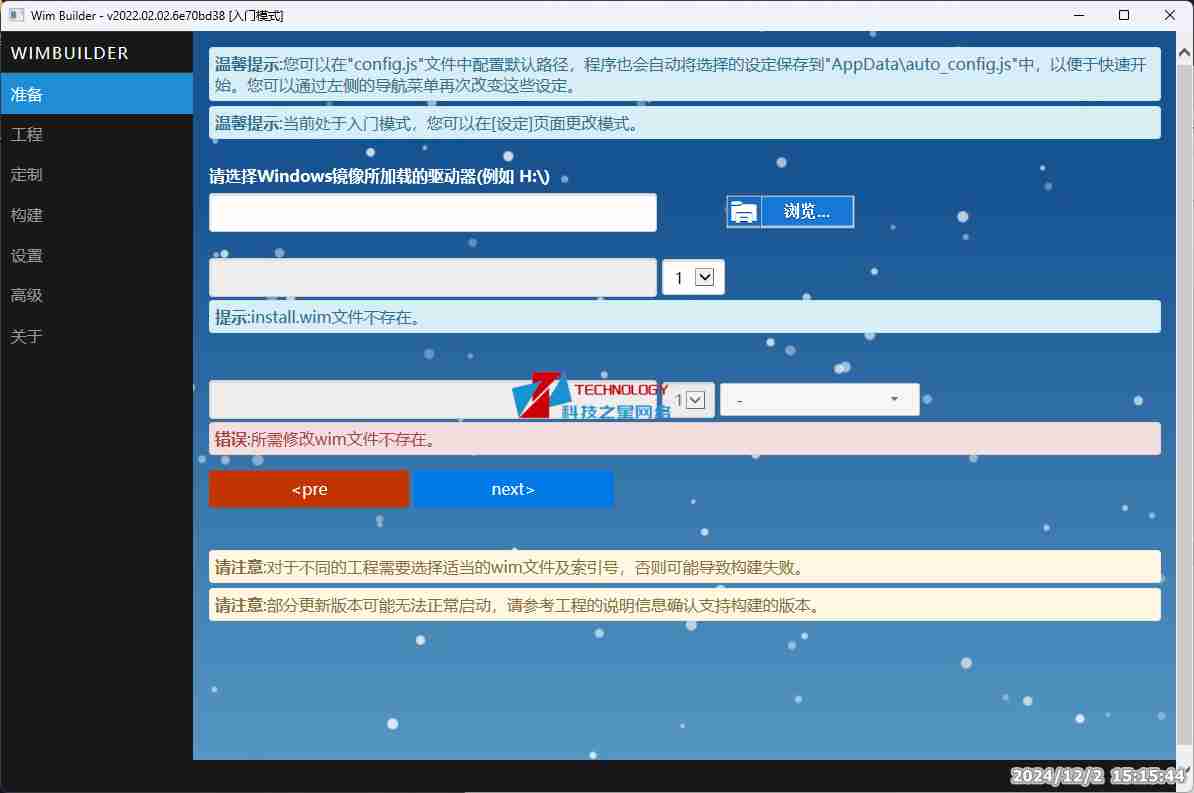Viewport: 1194px width, 793px height.
Task: Expand the dropdown showing a dash
Action: click(x=819, y=400)
